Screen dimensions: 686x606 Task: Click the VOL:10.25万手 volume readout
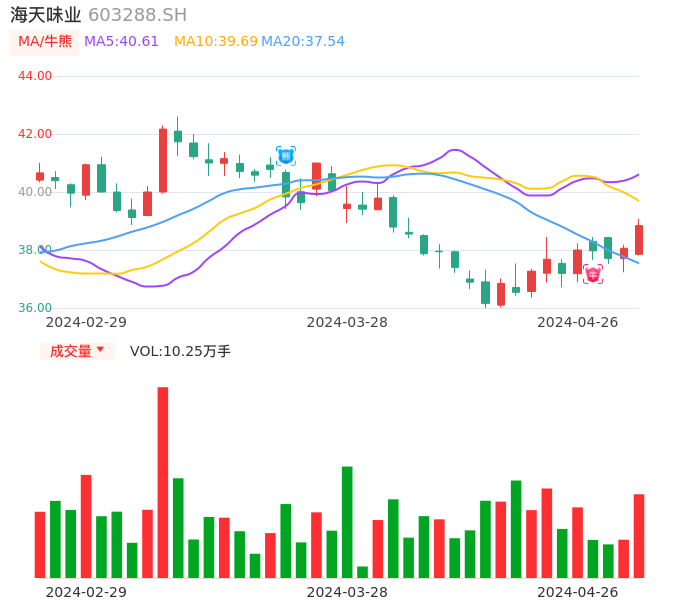[180, 351]
